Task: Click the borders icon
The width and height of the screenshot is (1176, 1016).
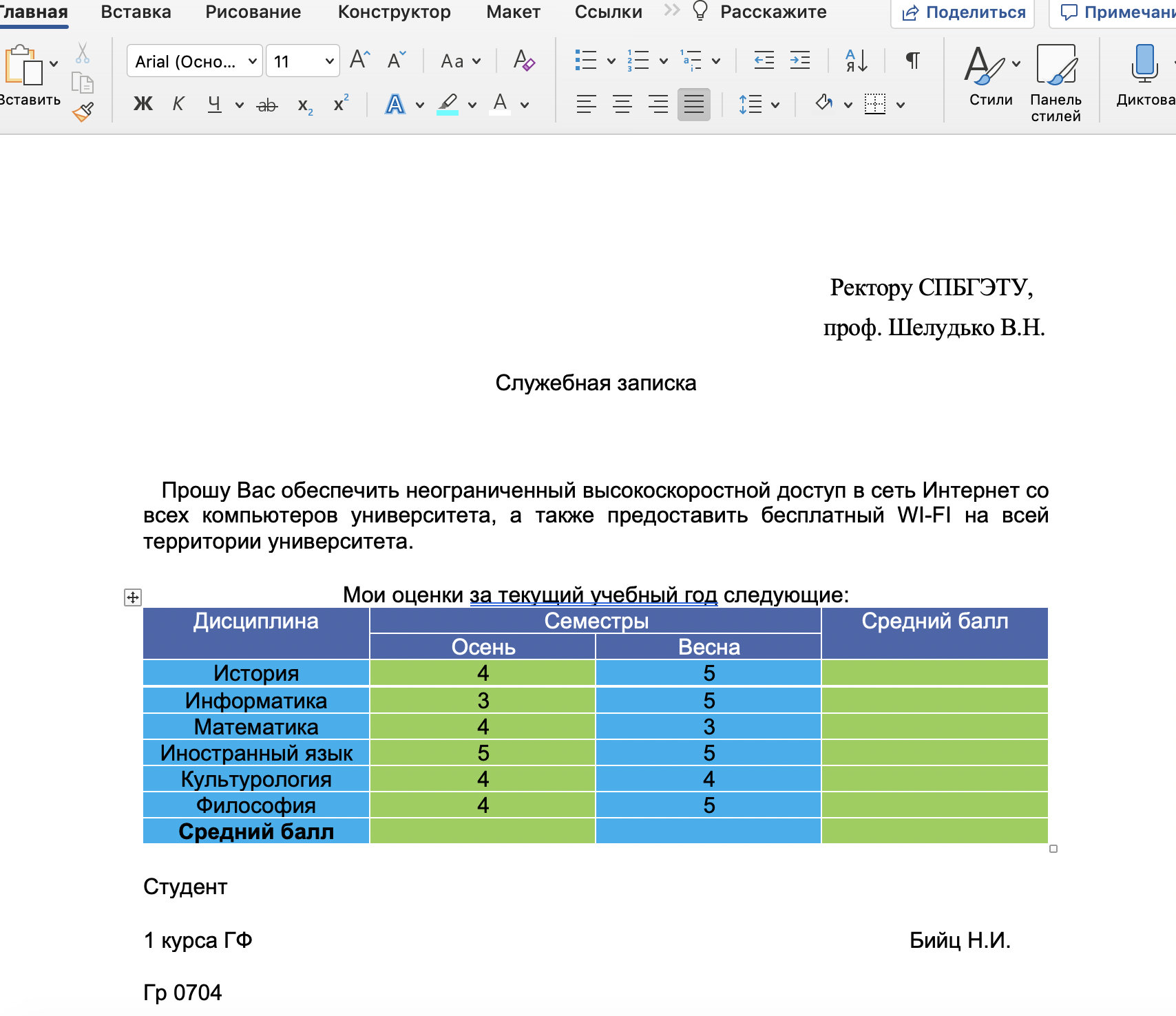Action: click(x=875, y=104)
